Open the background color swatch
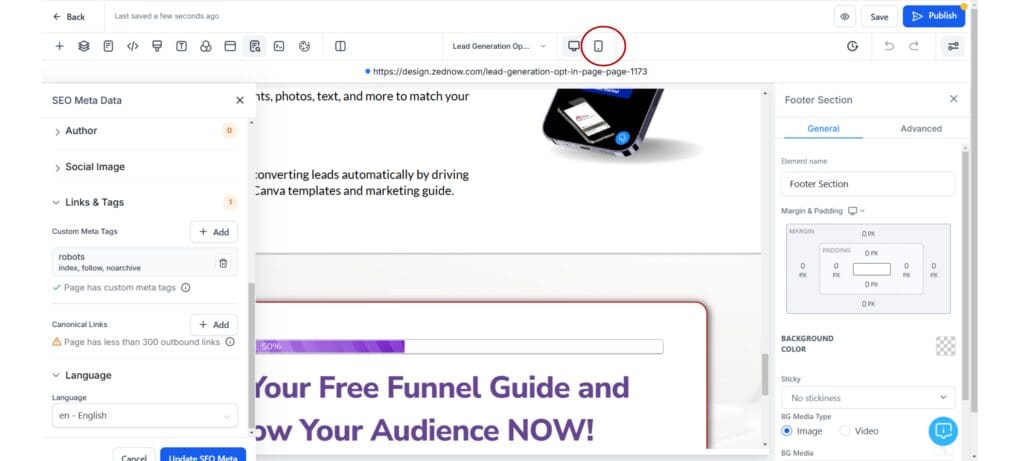This screenshot has height=461, width=1024. pos(945,345)
